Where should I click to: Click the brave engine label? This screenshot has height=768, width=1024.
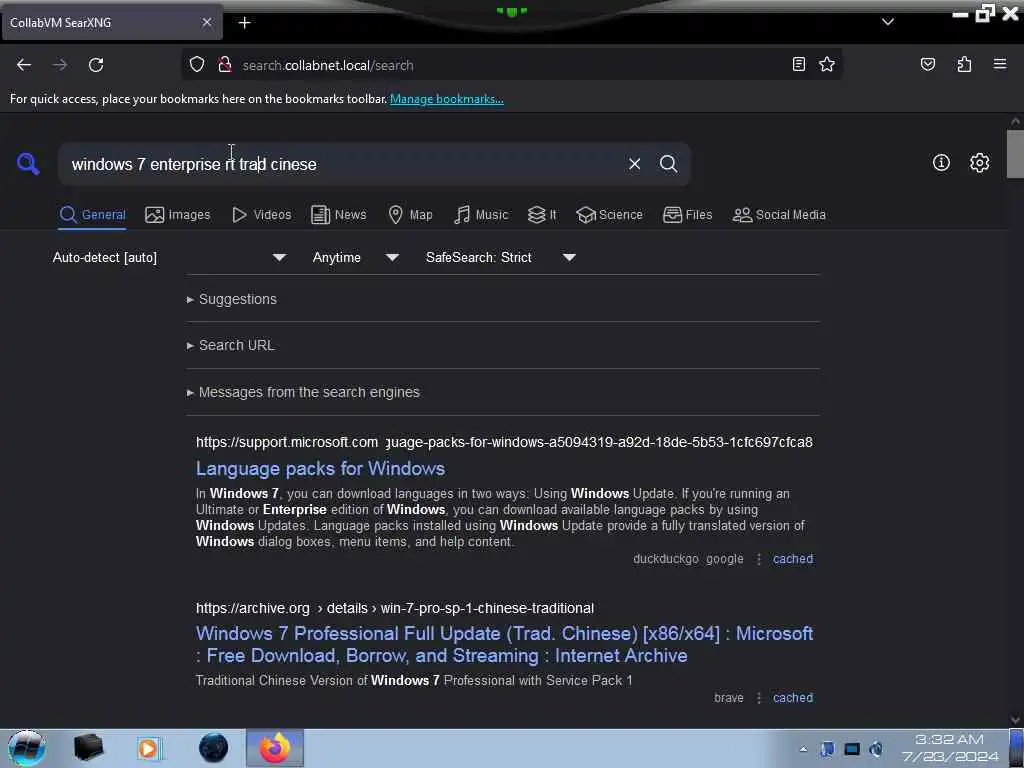pos(729,697)
